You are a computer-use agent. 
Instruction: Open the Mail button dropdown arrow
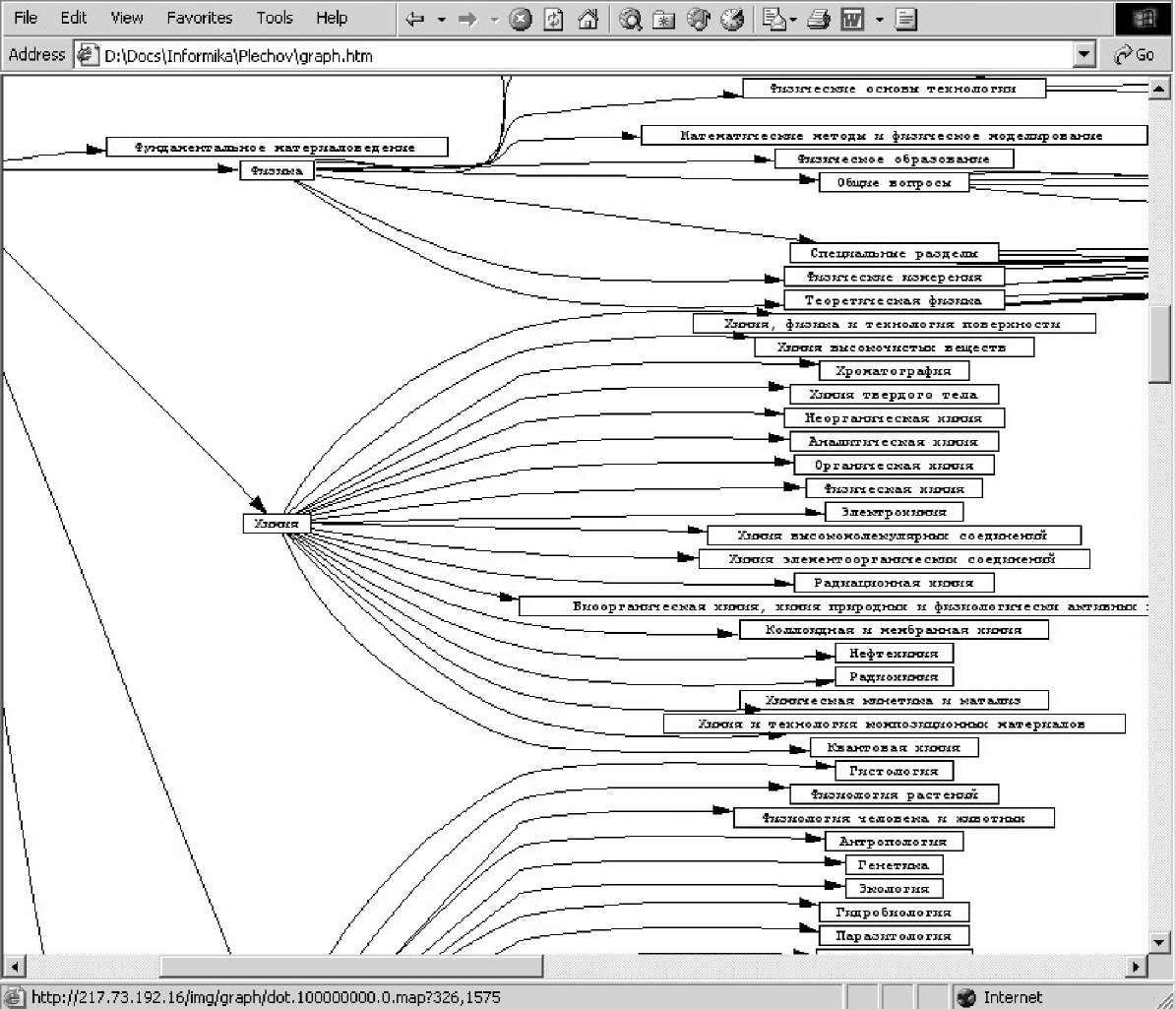click(x=793, y=20)
